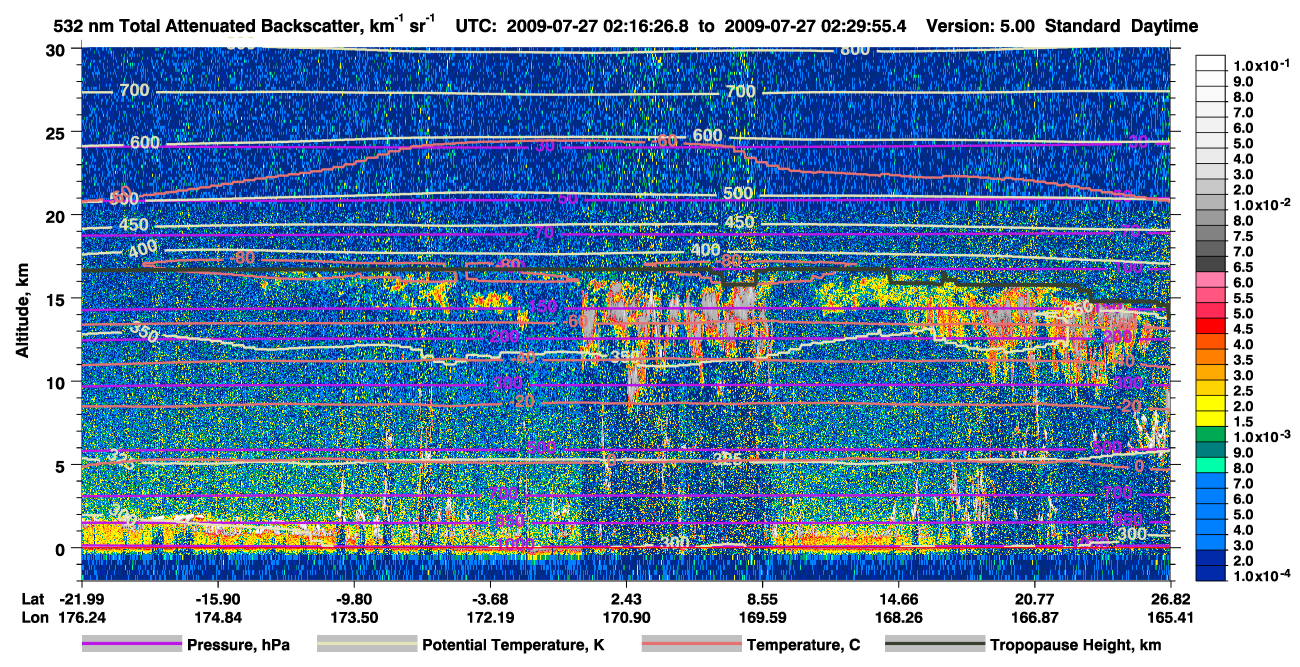The image size is (1300, 667).
Task: Click the longitude value 169.59
Action: pos(763,617)
